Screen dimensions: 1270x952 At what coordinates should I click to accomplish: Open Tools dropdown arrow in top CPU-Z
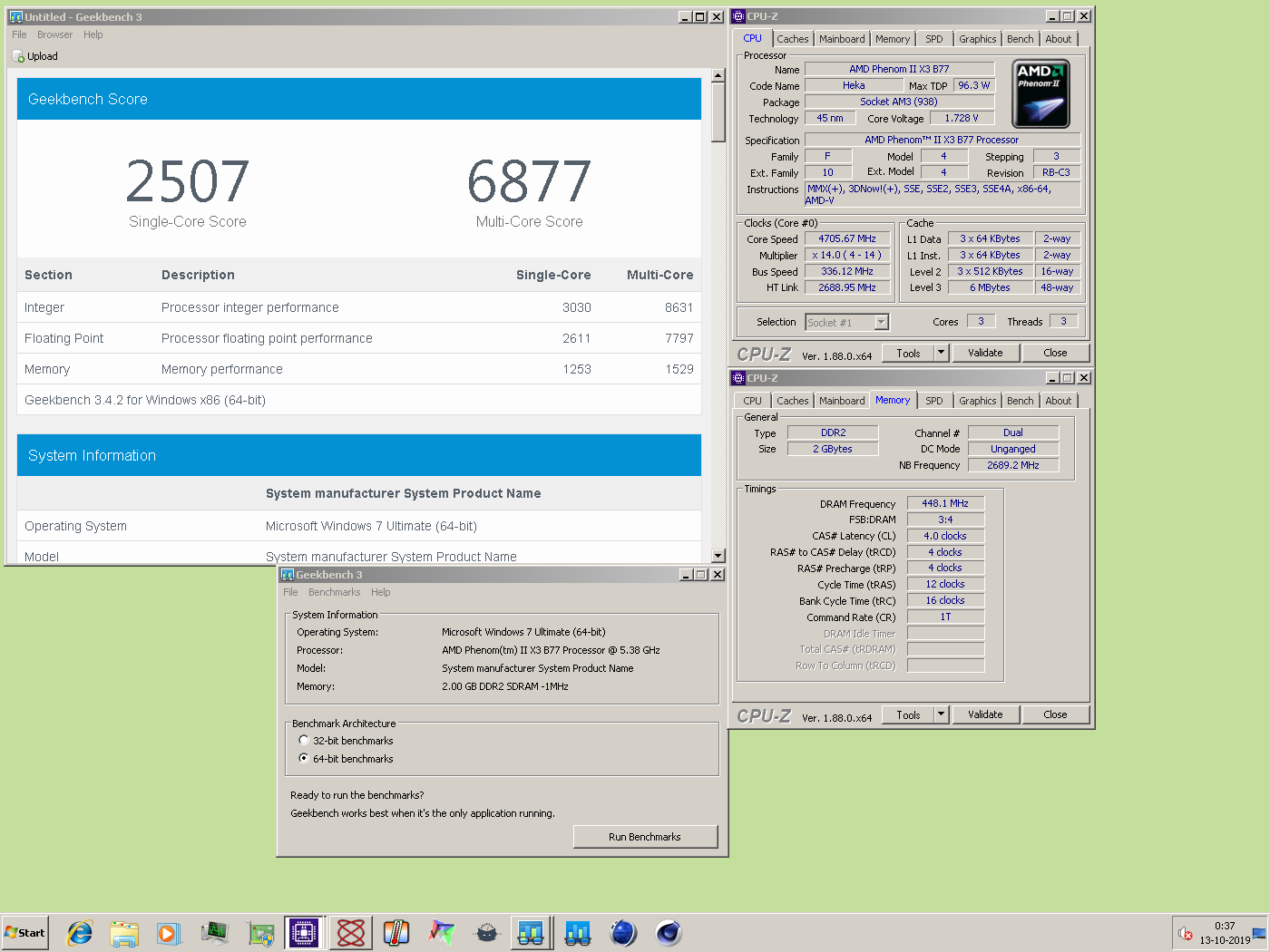[941, 353]
